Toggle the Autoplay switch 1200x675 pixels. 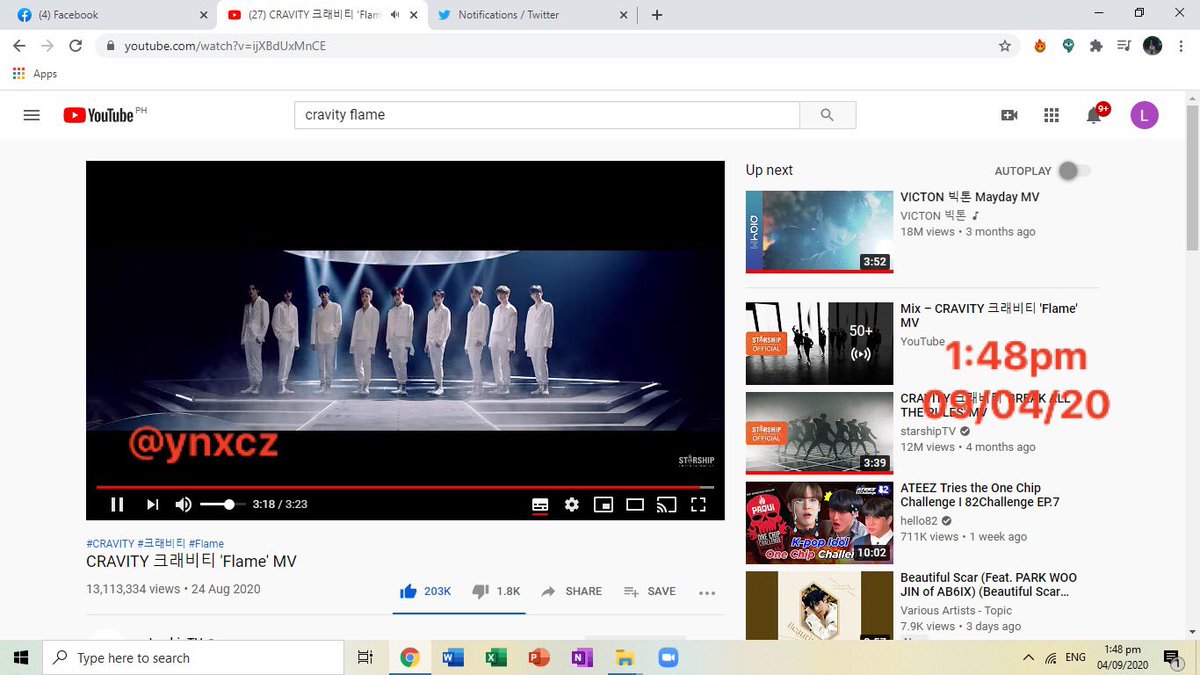point(1074,171)
